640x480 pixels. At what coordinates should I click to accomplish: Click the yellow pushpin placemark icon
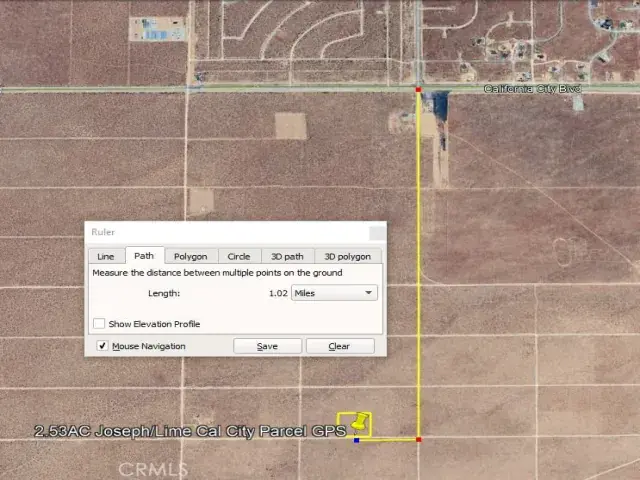click(x=361, y=421)
